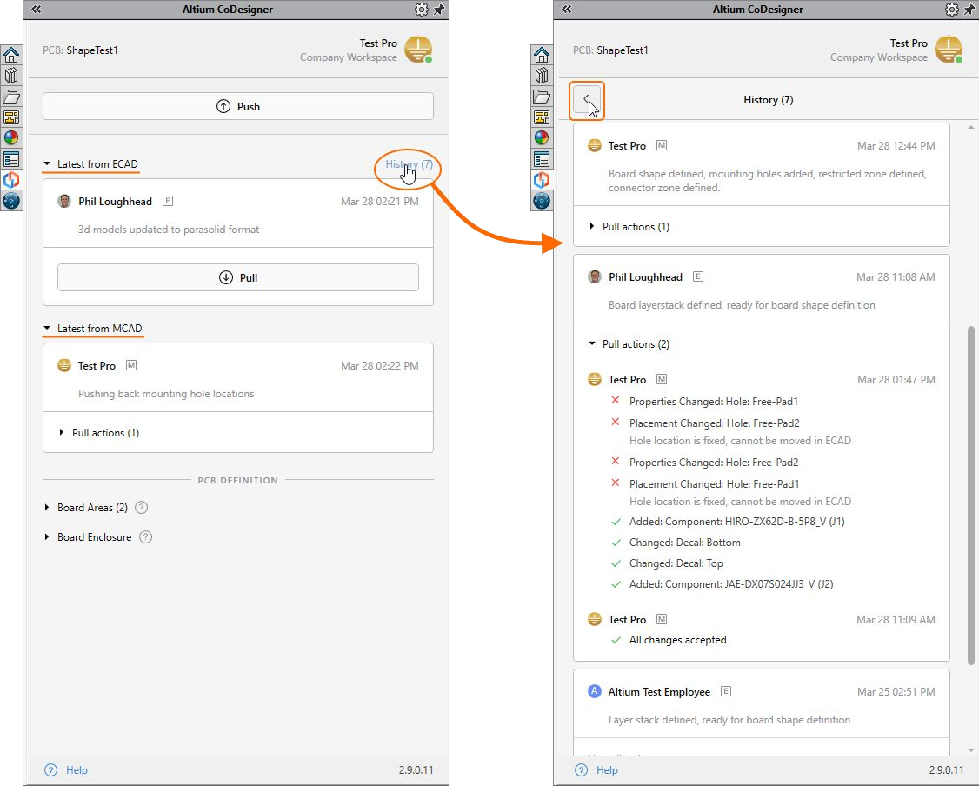Select the CoDesigner hexagon icon beside the History panel
This screenshot has width=980, height=786.
[x=541, y=180]
